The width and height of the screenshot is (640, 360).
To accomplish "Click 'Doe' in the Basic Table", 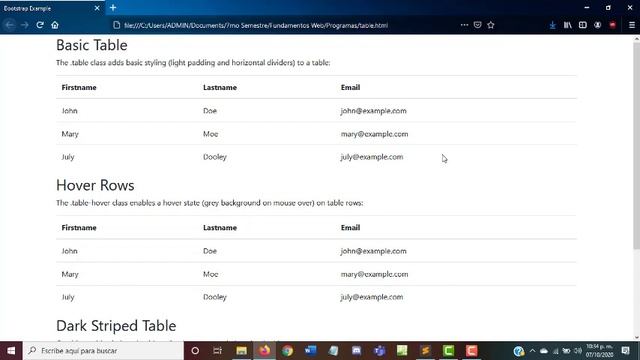I will [210, 111].
